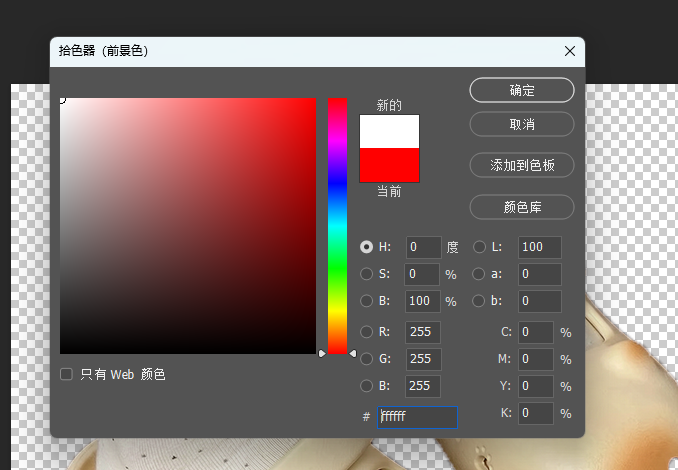Click the L value field showing 100
The width and height of the screenshot is (678, 470).
pyautogui.click(x=540, y=247)
